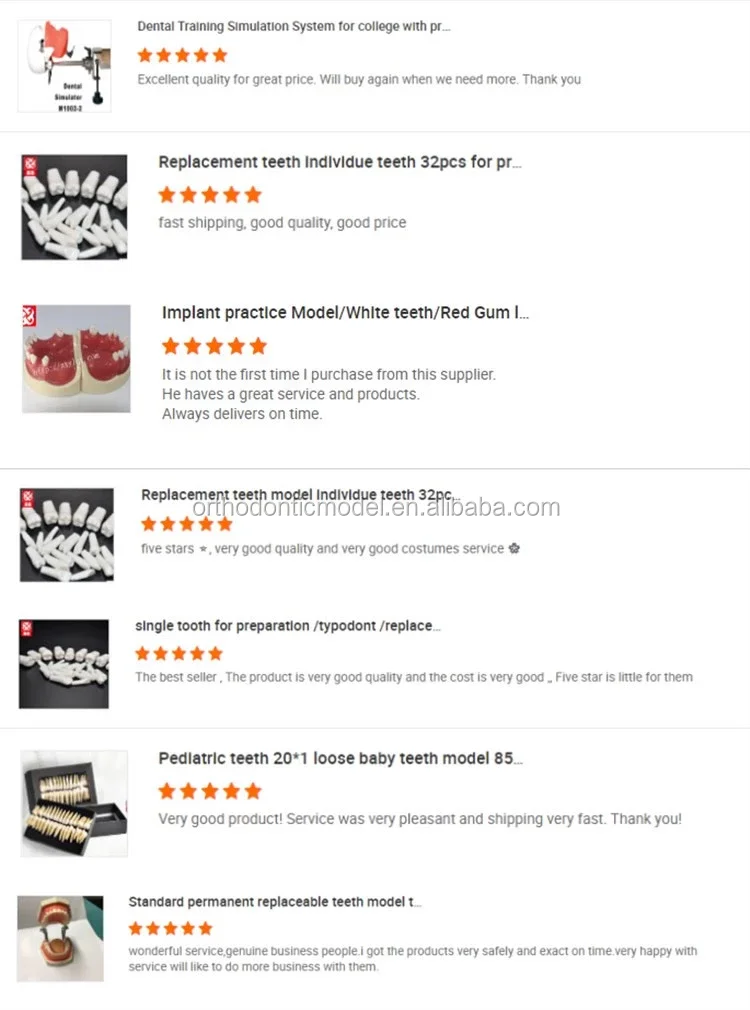Open "Replacement teeth individue teeth 32pcs" product link
The image size is (750, 1010).
point(339,162)
